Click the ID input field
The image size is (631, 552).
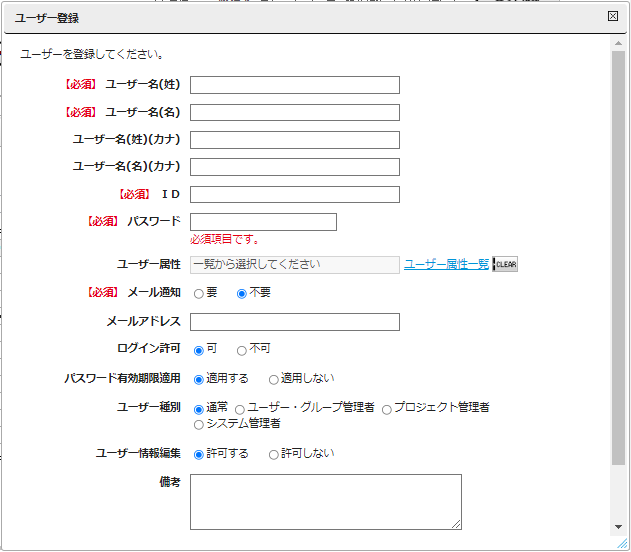(295, 194)
